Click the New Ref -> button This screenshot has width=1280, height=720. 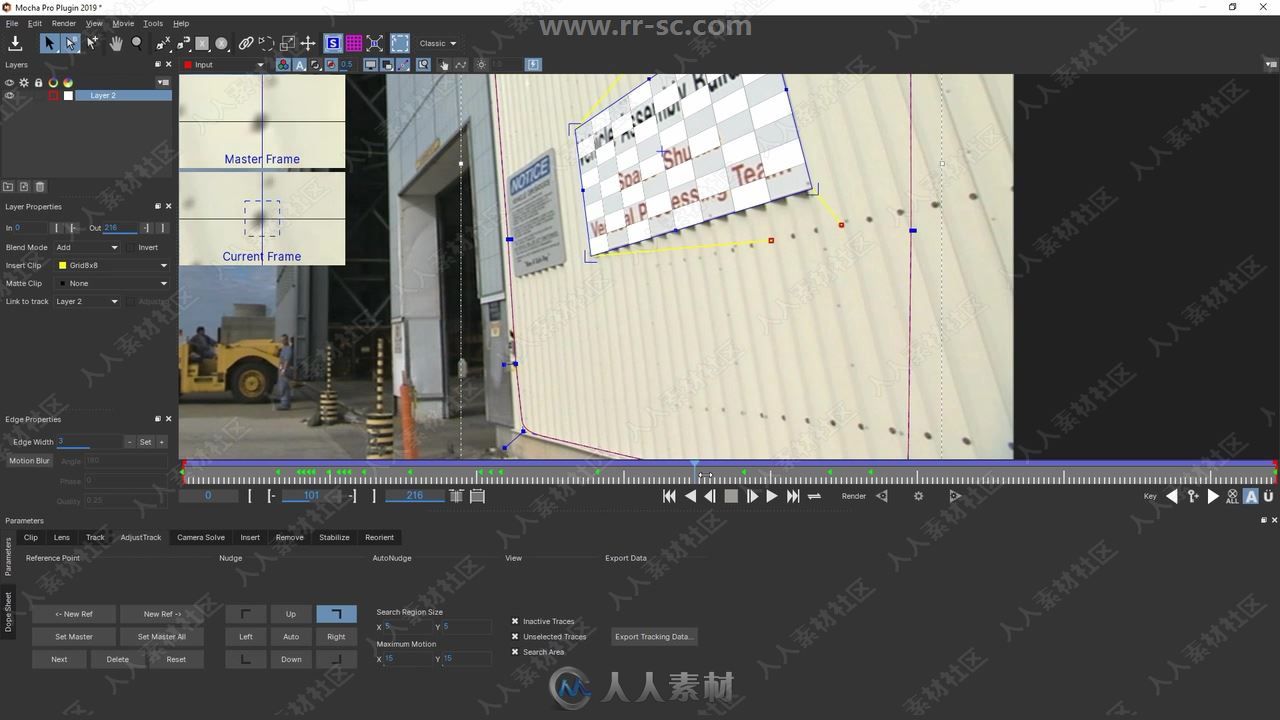tap(162, 614)
